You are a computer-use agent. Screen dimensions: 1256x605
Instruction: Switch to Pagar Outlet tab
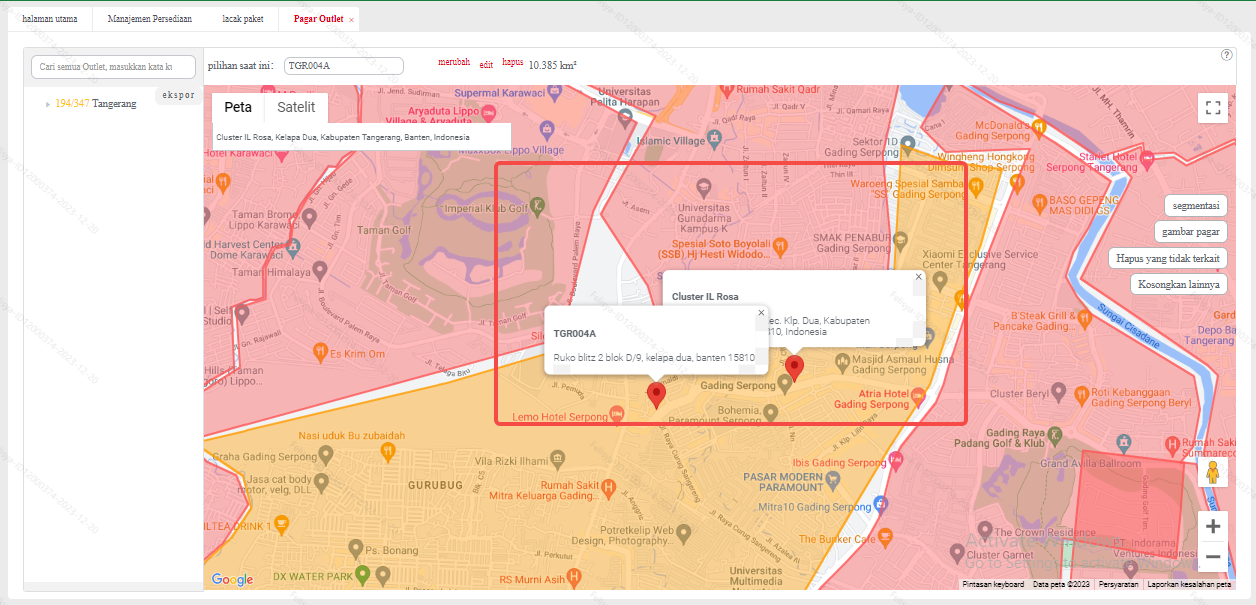318,19
